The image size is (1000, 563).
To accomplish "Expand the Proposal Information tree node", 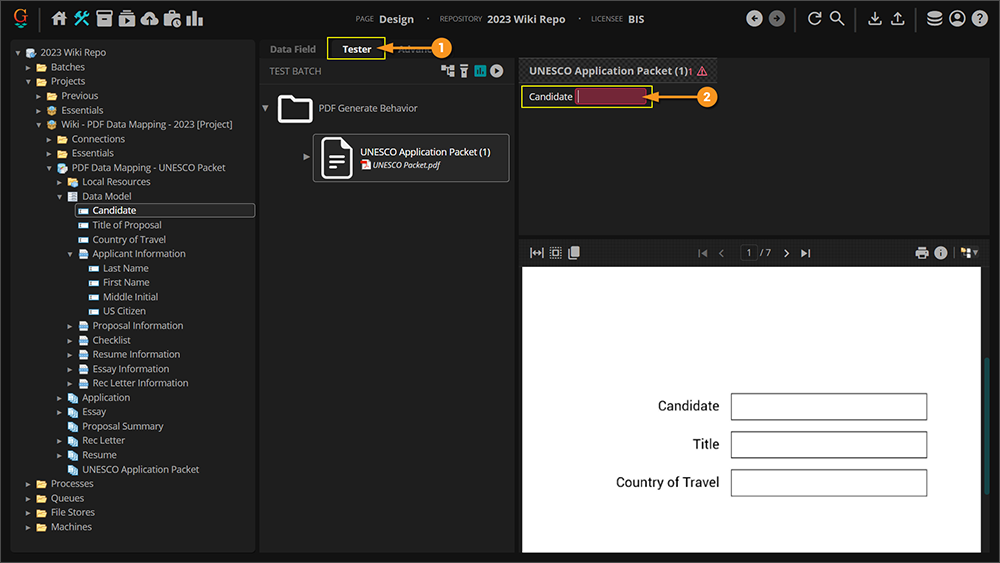I will [x=71, y=326].
